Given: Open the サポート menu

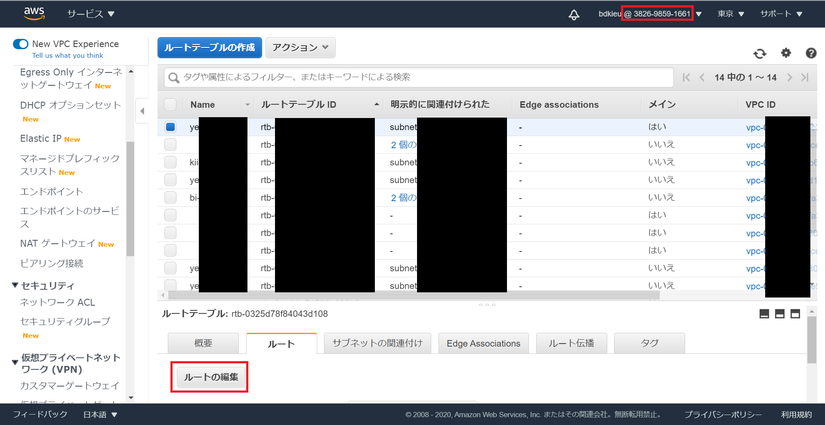Looking at the screenshot, I should (781, 14).
